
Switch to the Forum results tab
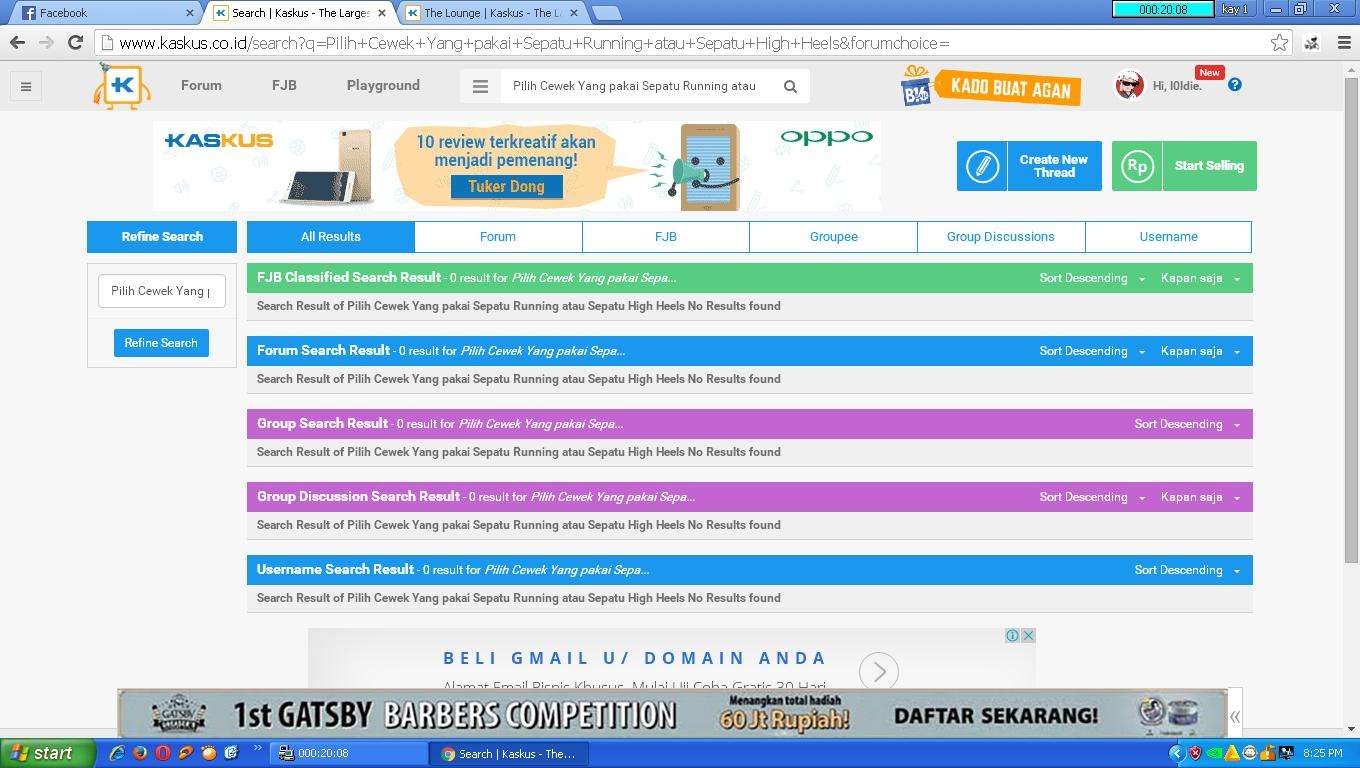click(x=498, y=237)
